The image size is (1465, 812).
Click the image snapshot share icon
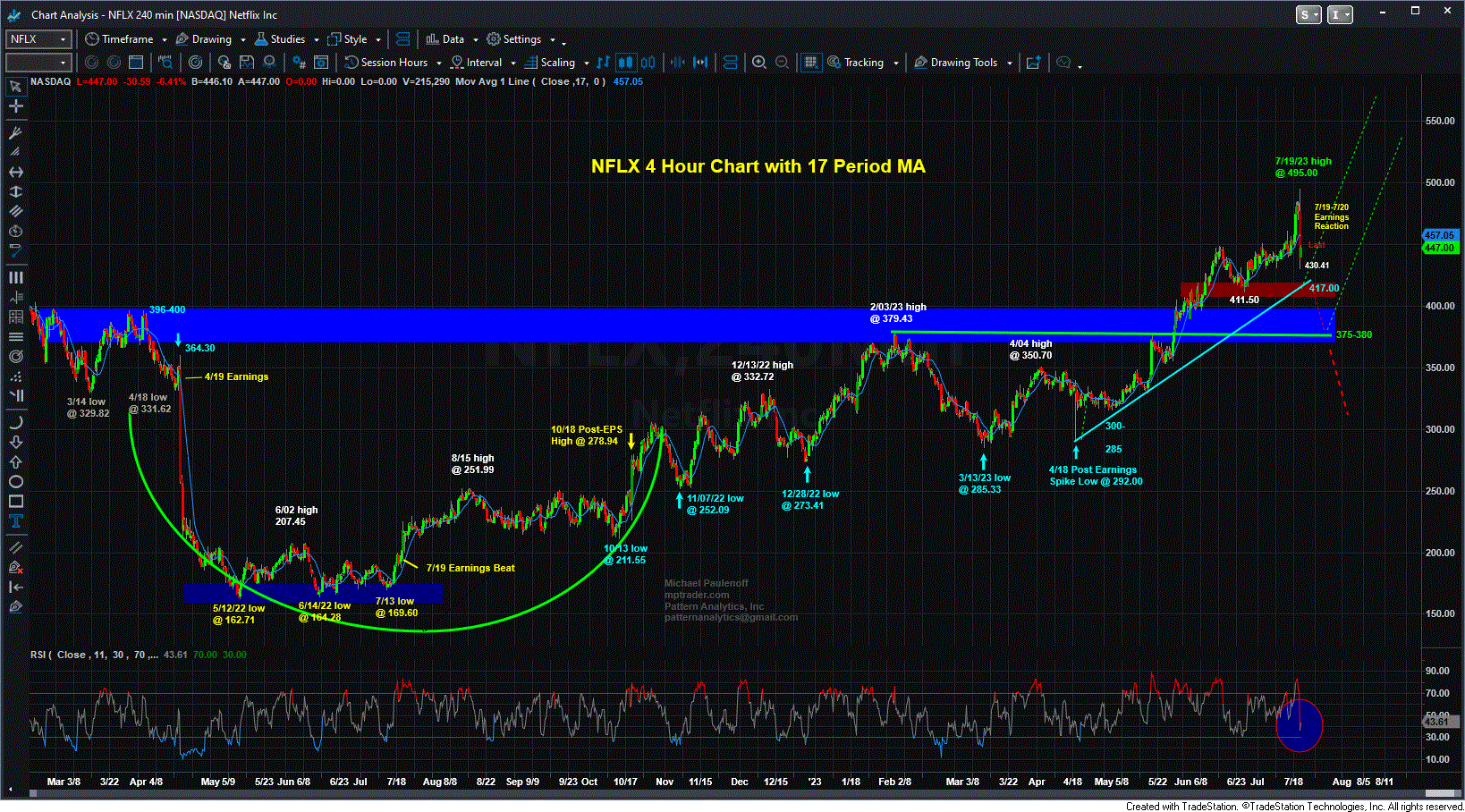[x=1034, y=63]
